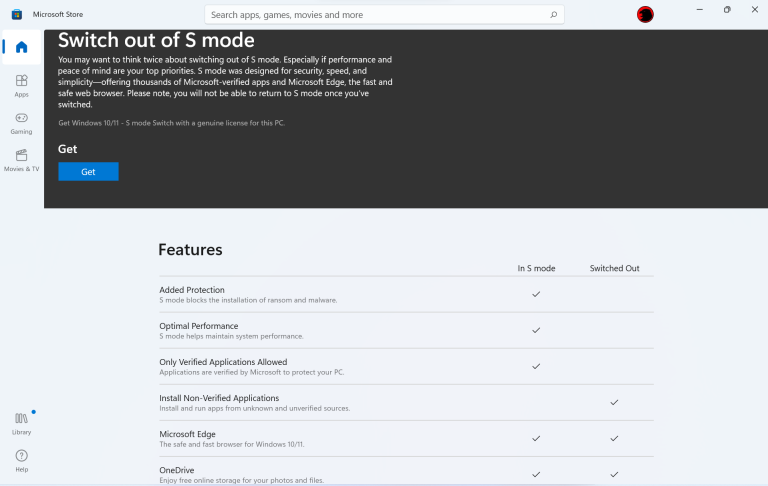Image resolution: width=768 pixels, height=486 pixels.
Task: Open Help at the sidebar bottom
Action: coord(21,460)
